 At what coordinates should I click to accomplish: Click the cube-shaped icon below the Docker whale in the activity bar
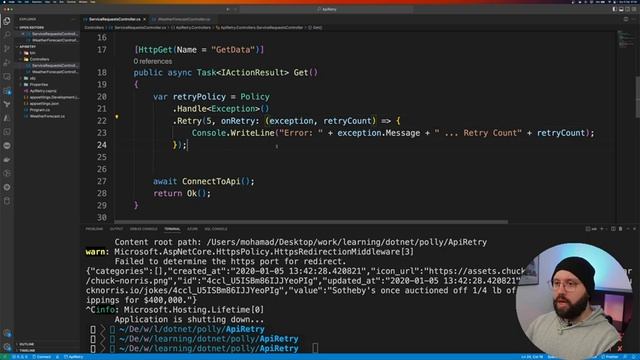click(x=7, y=173)
